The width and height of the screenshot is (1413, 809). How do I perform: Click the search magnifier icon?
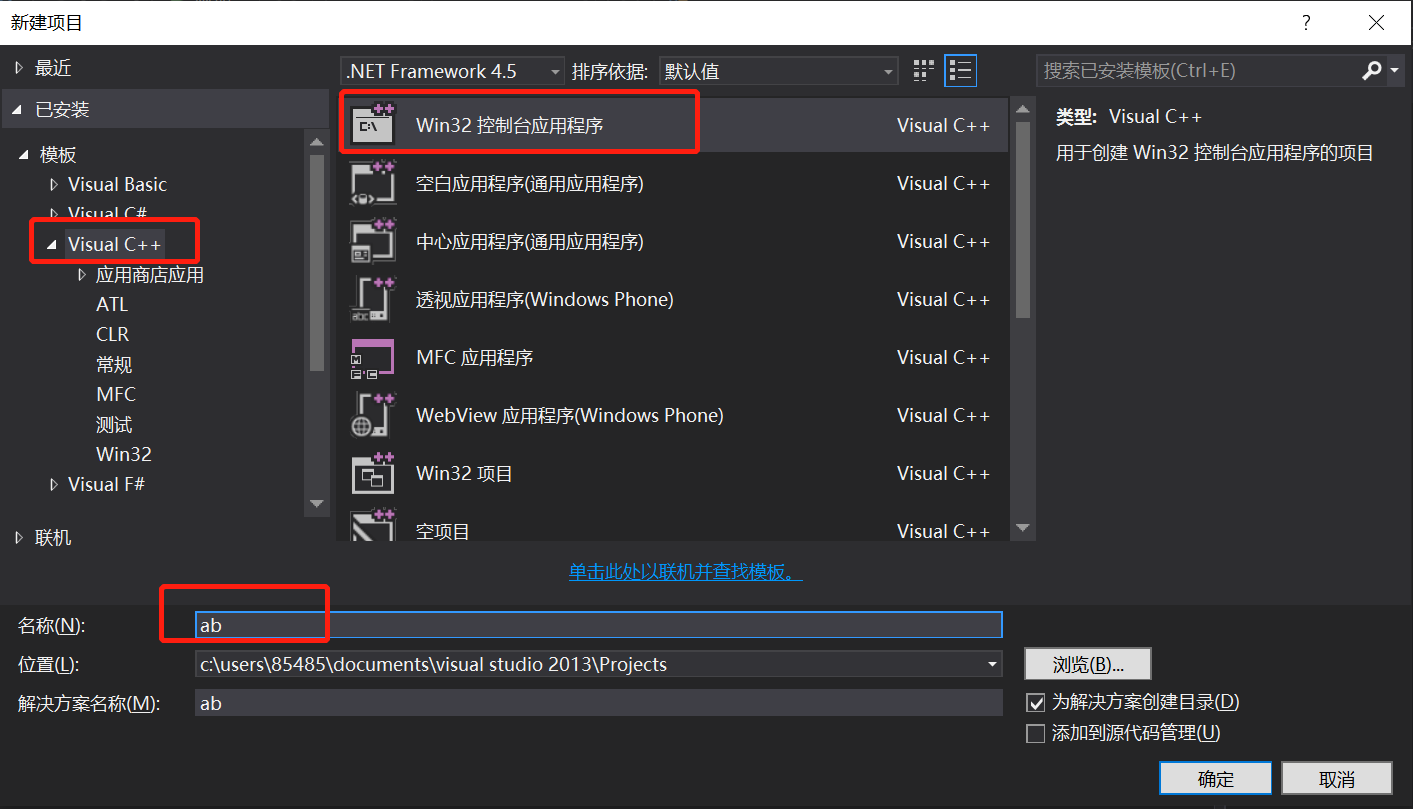click(x=1371, y=70)
